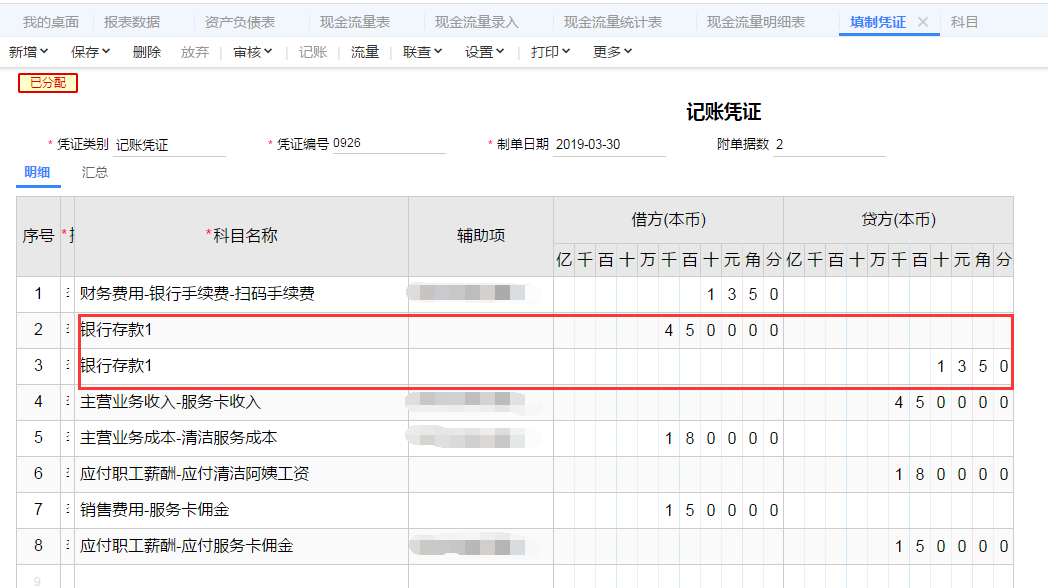This screenshot has width=1048, height=588.
Task: Open the 联查 dropdown
Action: 420,51
